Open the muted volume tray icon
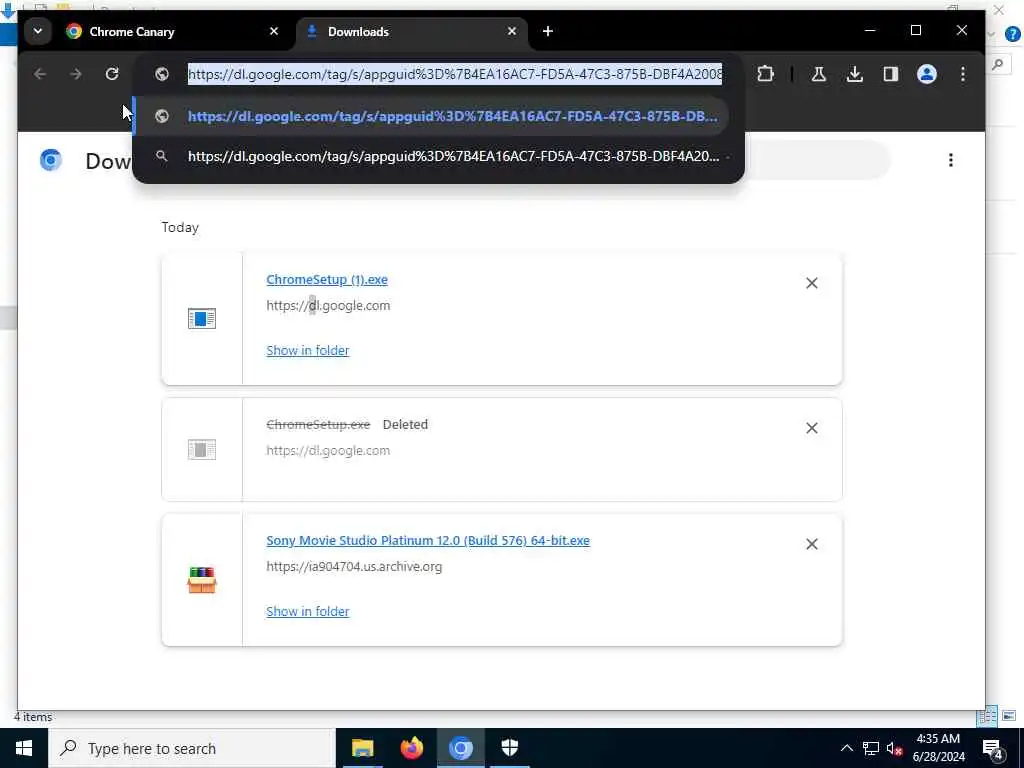 click(x=895, y=748)
